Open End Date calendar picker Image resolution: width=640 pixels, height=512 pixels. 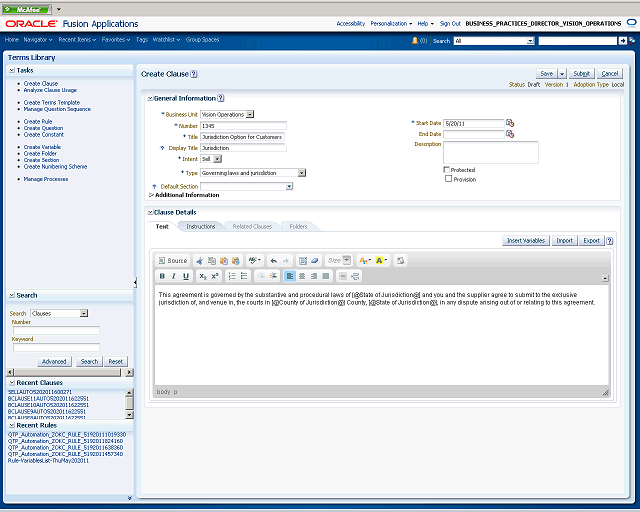pos(510,134)
